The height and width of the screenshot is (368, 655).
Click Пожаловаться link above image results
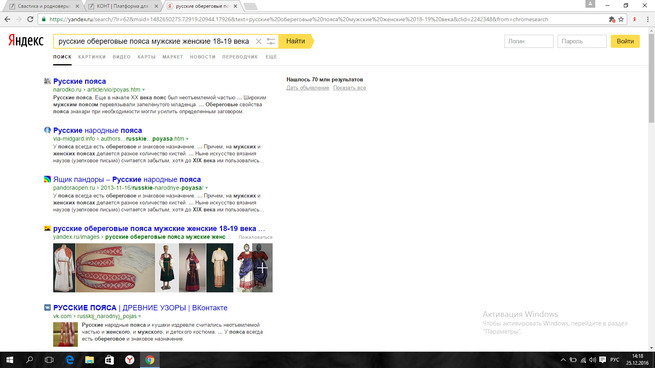coord(255,237)
